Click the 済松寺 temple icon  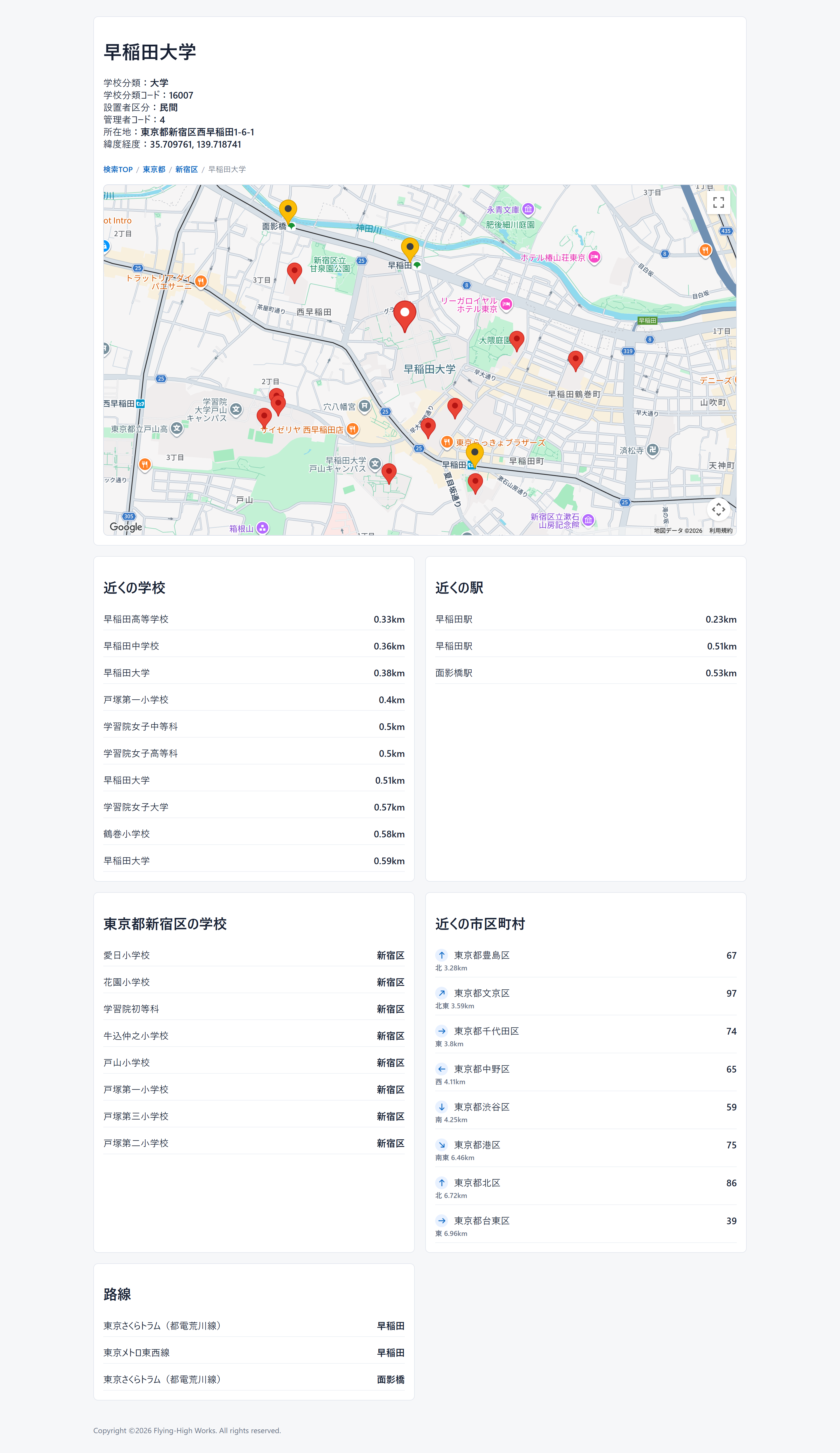(652, 450)
